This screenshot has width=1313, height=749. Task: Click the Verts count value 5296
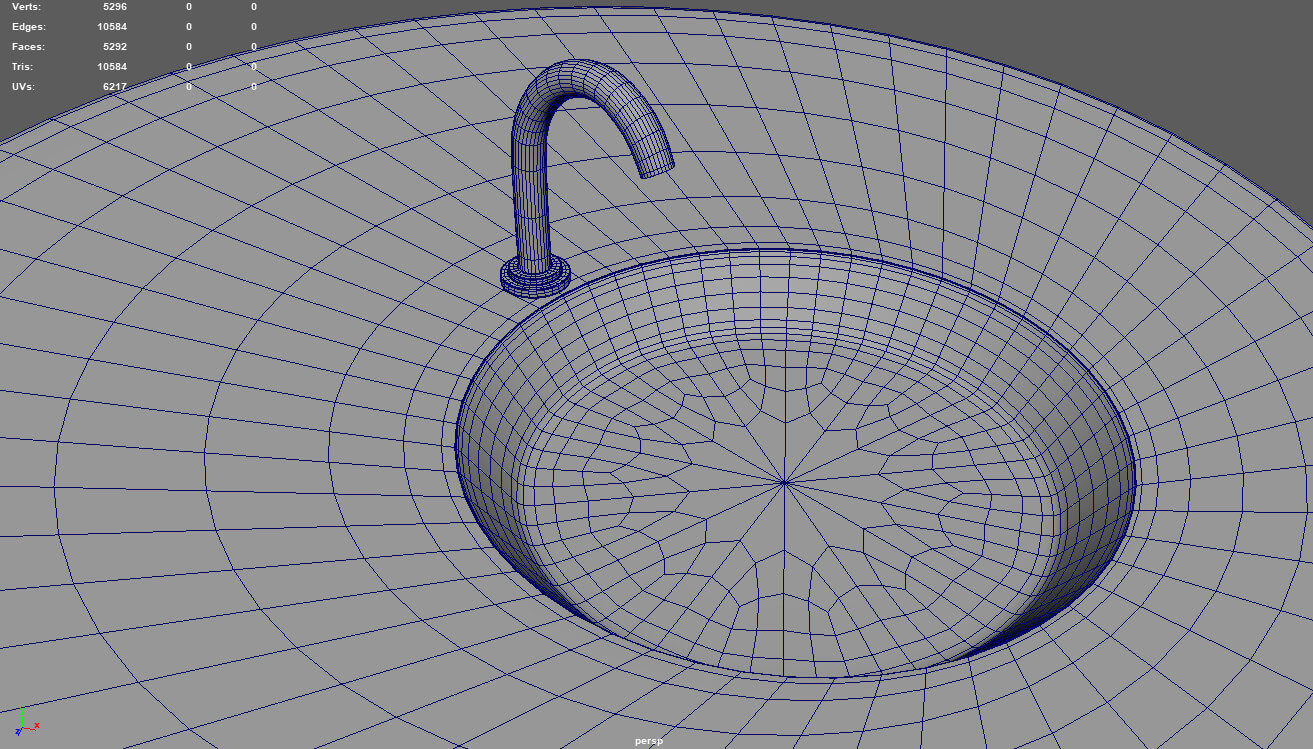[x=115, y=7]
